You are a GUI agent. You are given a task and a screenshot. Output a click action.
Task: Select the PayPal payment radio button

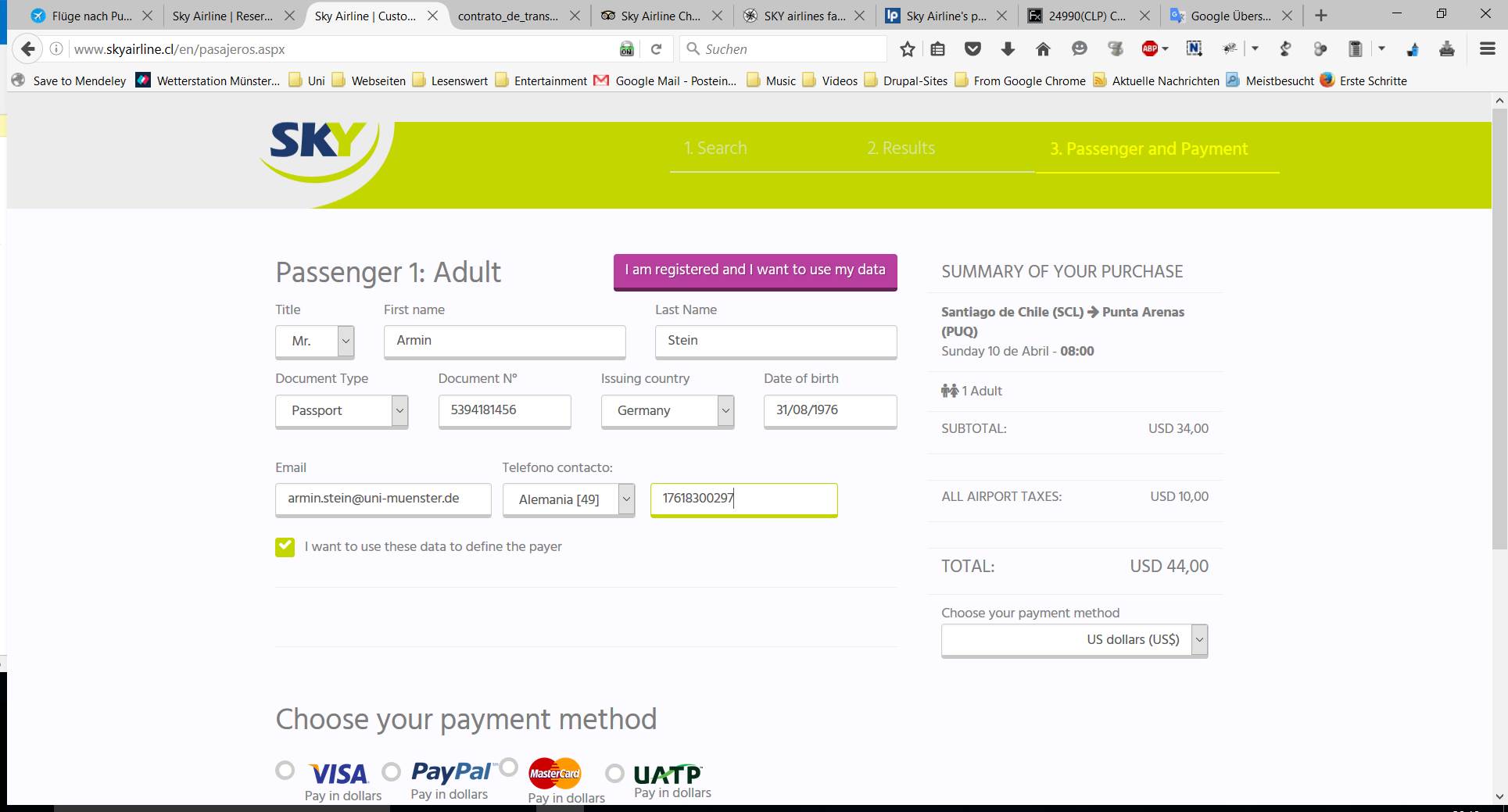coord(392,772)
